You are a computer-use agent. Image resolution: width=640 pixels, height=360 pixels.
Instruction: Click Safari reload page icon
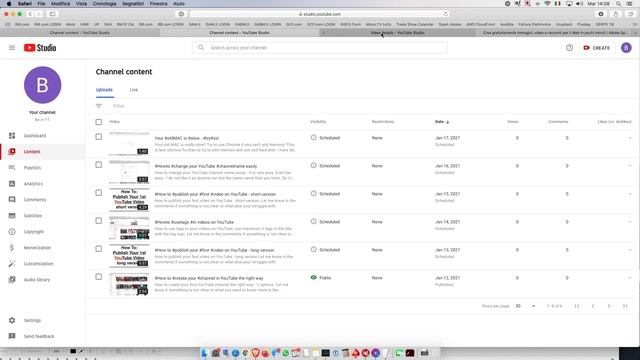[445, 14]
